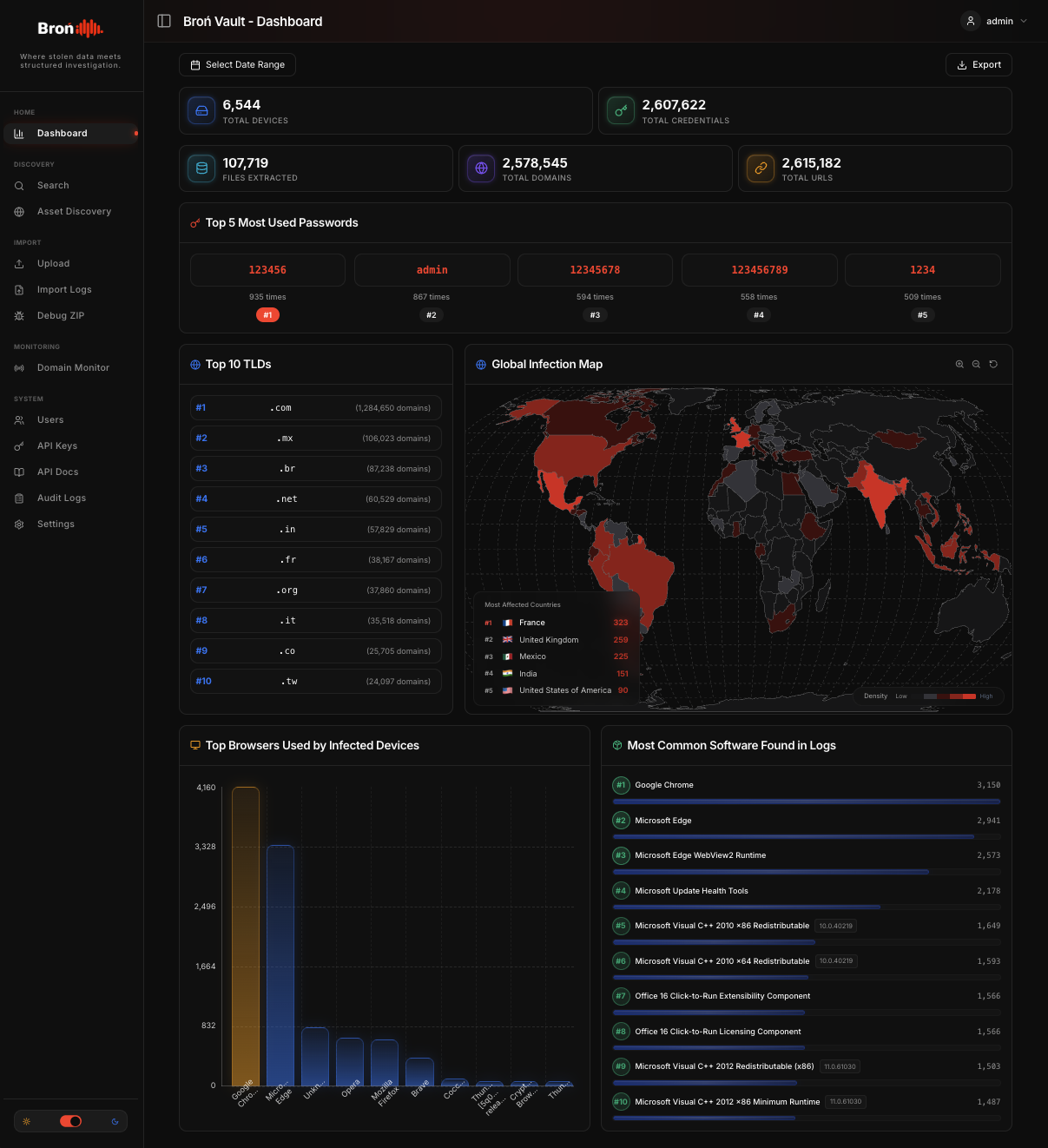Image resolution: width=1048 pixels, height=1148 pixels.
Task: Select the 12345678 password card
Action: tap(595, 270)
